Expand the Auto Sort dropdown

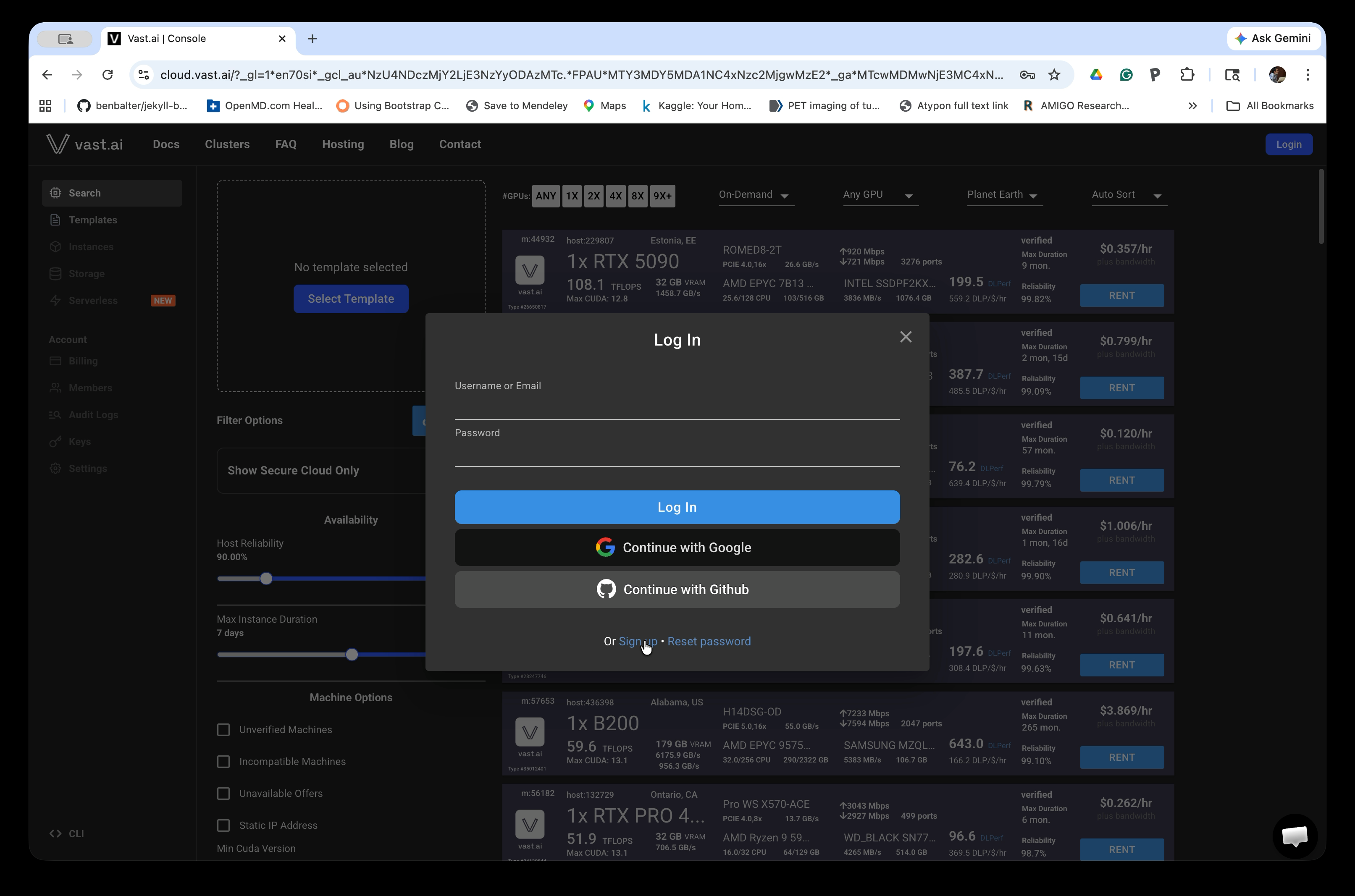coord(1129,195)
